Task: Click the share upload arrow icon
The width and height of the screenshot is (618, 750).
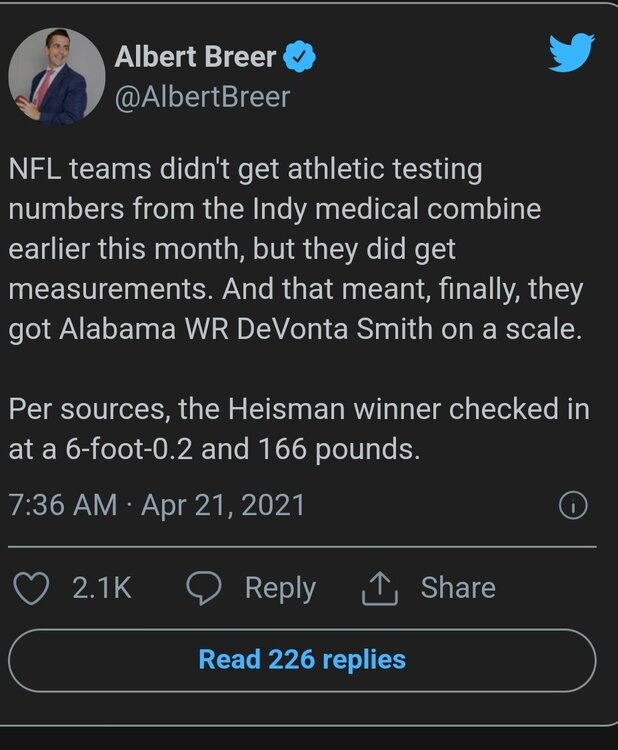Action: [380, 588]
